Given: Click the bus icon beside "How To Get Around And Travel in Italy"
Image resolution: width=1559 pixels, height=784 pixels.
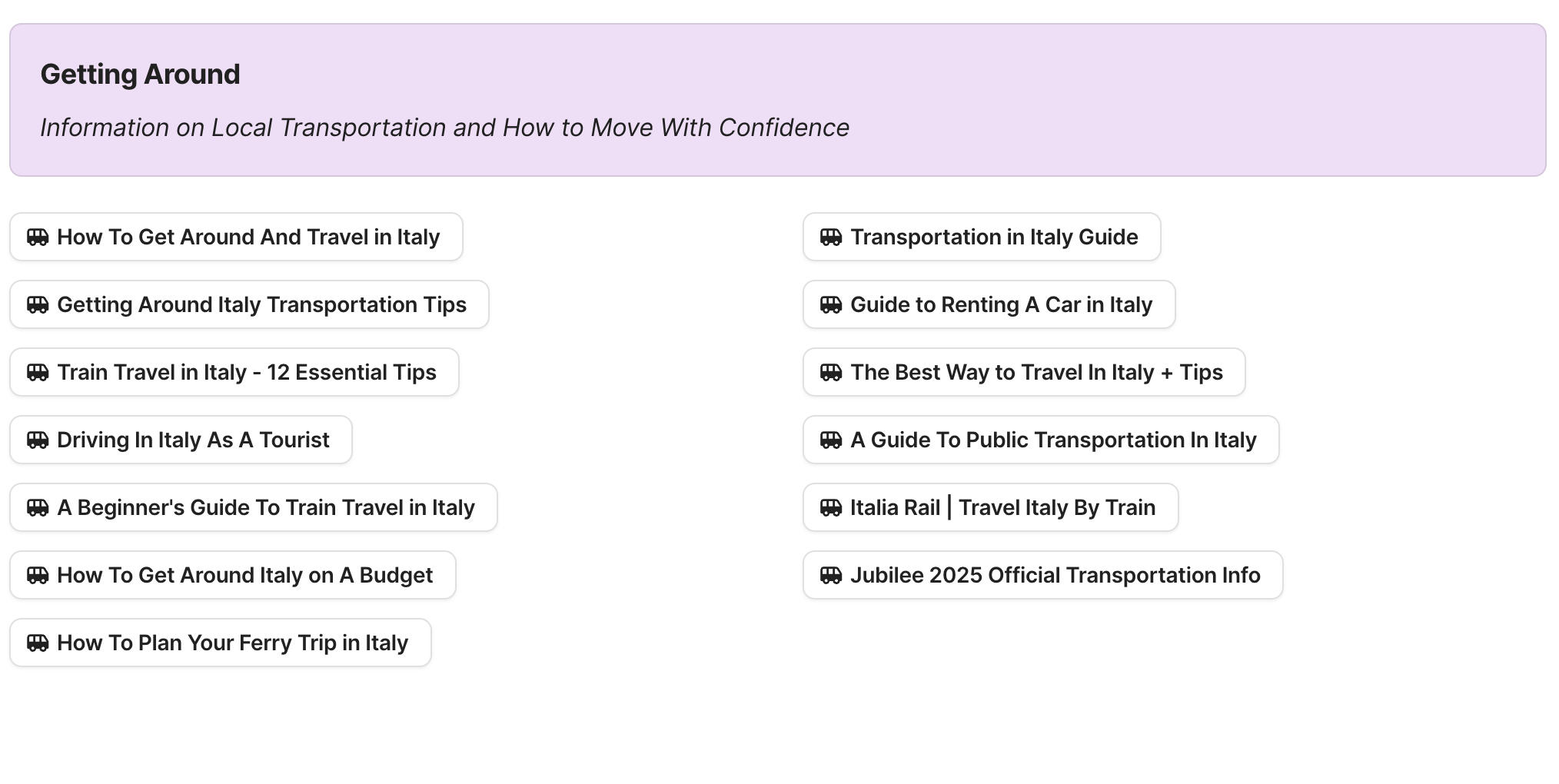Looking at the screenshot, I should pos(37,237).
